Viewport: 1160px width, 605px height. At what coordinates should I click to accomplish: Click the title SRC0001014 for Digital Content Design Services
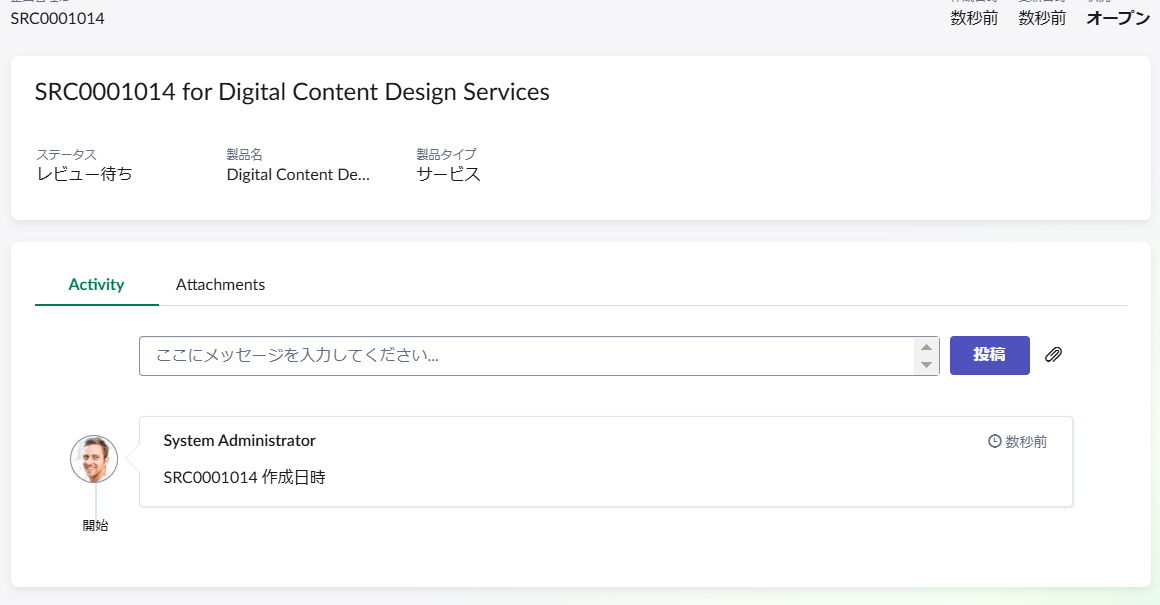[x=292, y=92]
